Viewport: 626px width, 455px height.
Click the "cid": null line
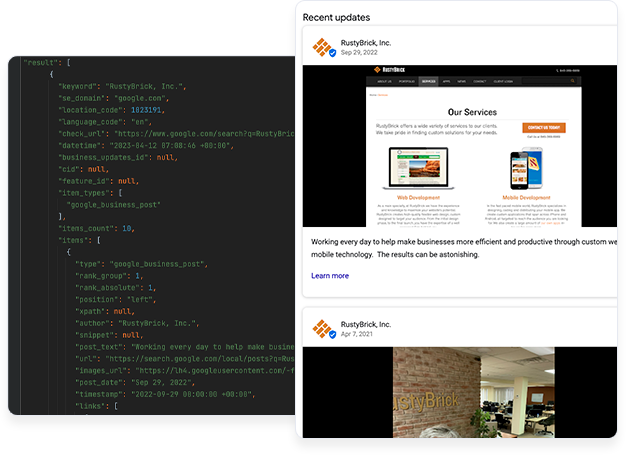pyautogui.click(x=83, y=169)
